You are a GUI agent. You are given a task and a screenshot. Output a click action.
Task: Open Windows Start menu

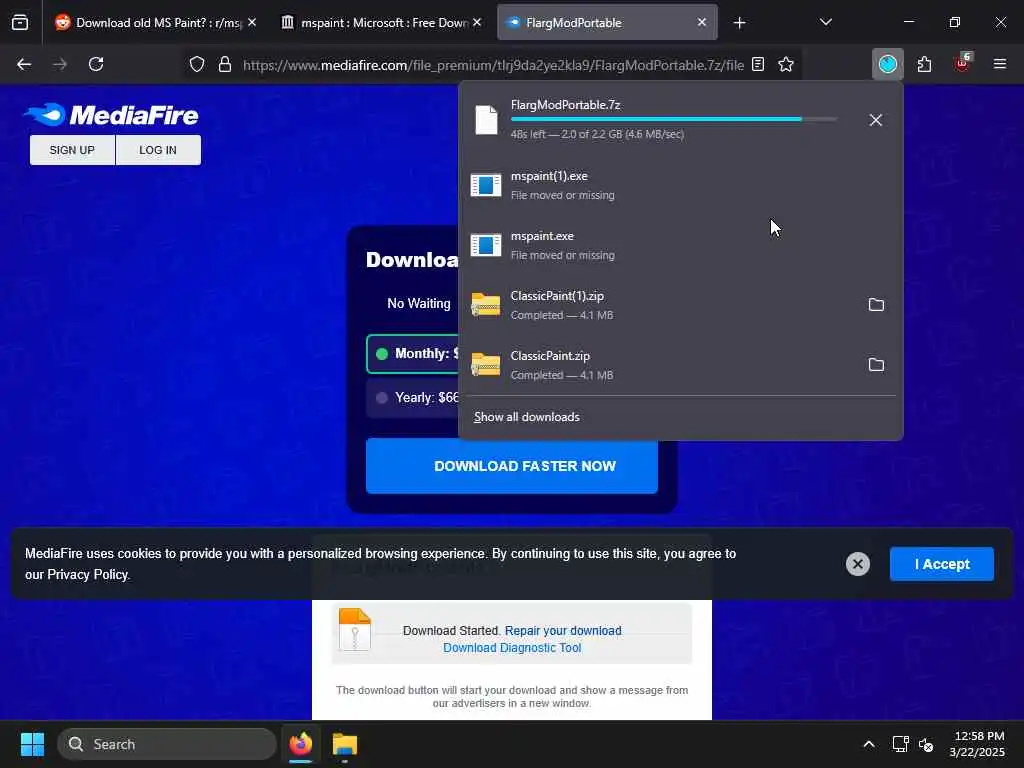click(x=32, y=744)
